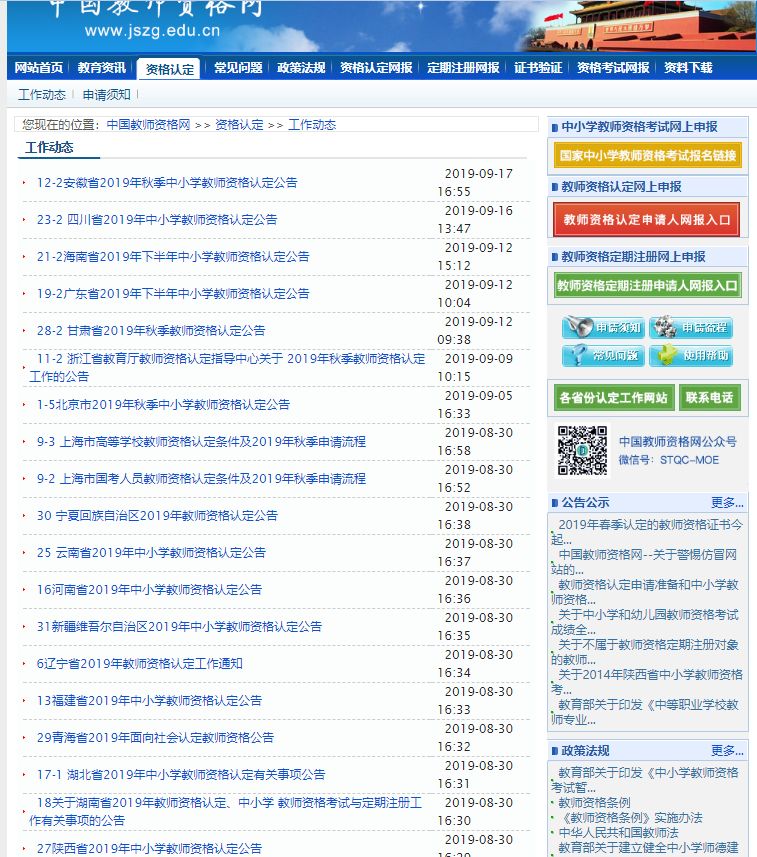Open 证书验证 navigation item

538,68
